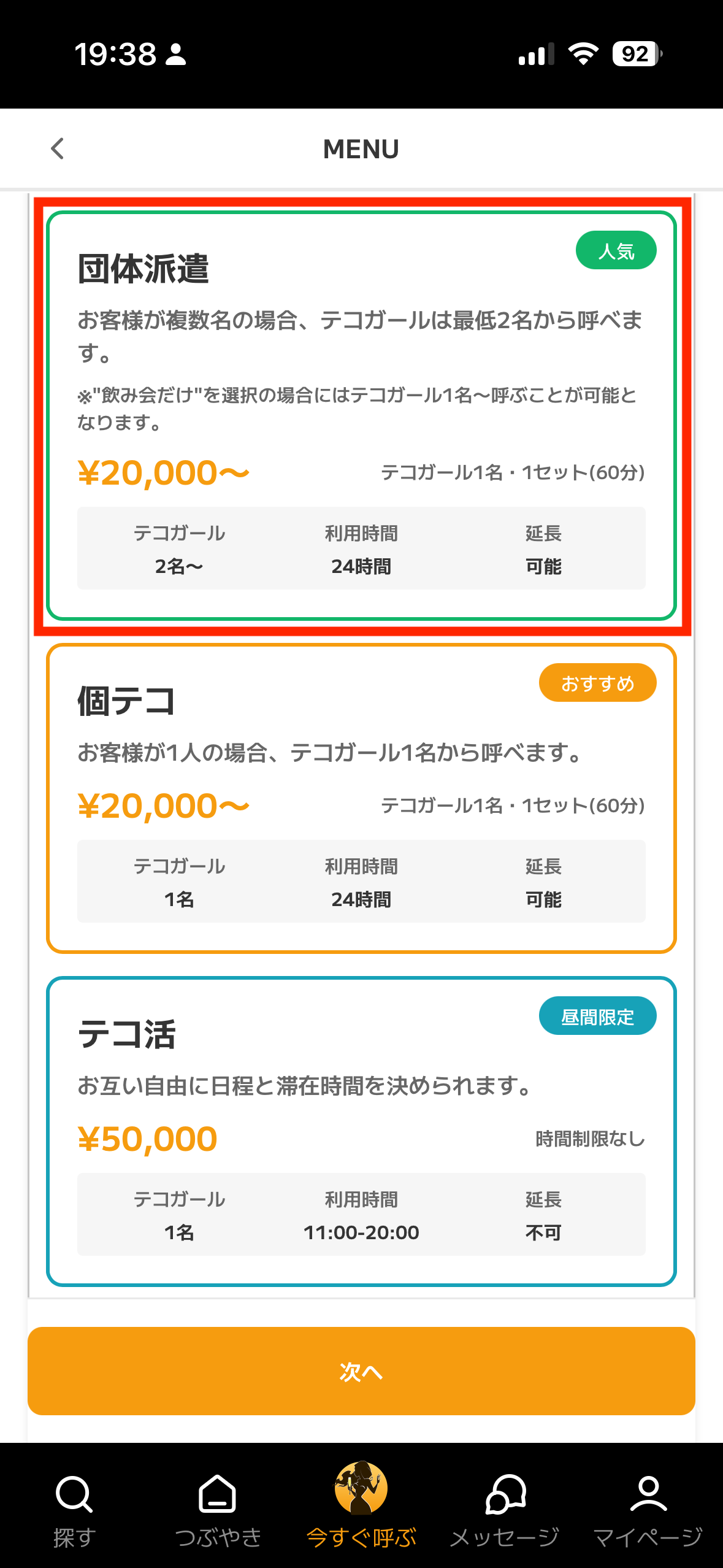Tap the 個テコ ¥20,000〜 price
The width and height of the screenshot is (723, 1568).
pyautogui.click(x=163, y=806)
